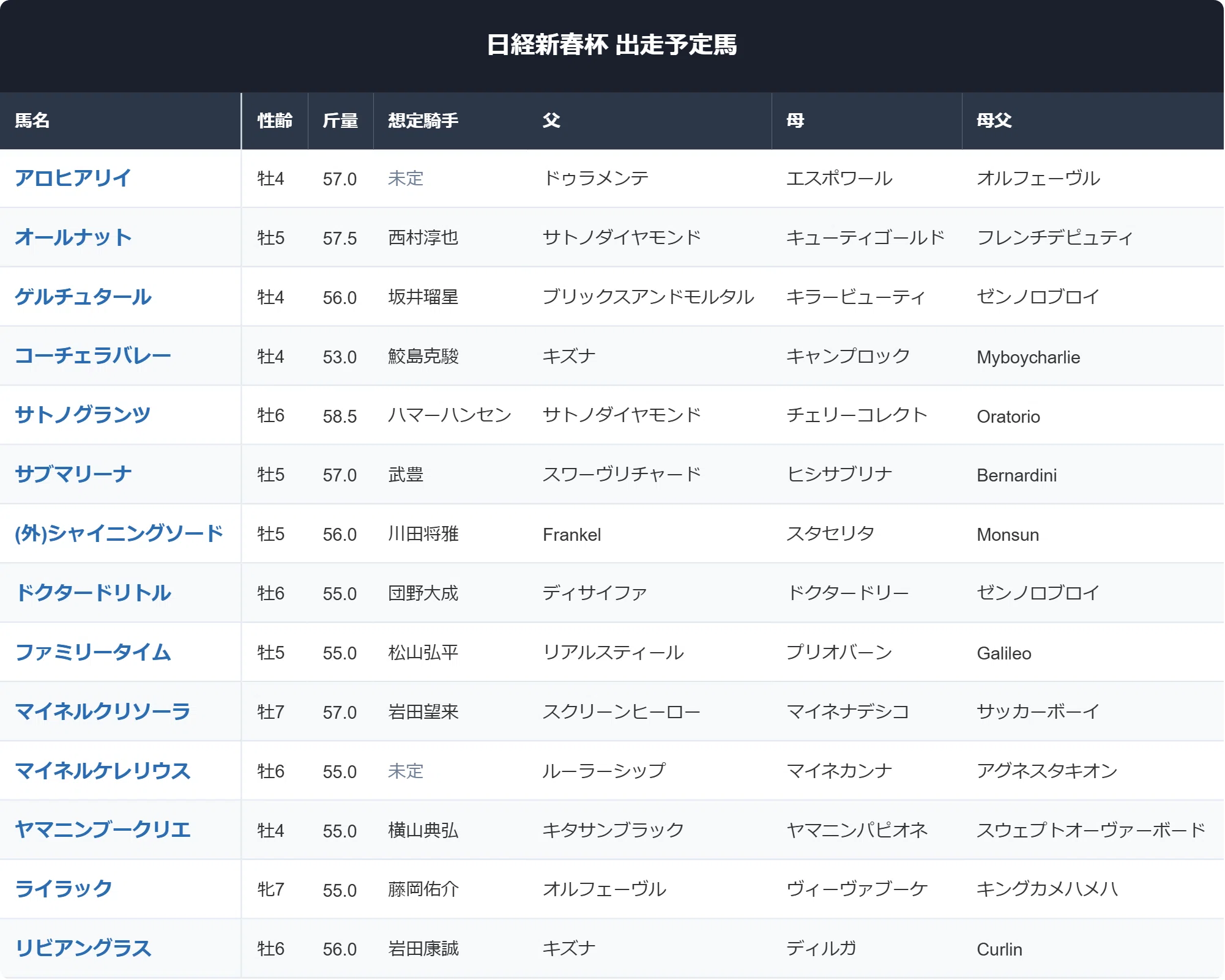Open the リビアングラス horse link
Image resolution: width=1225 pixels, height=980 pixels.
click(x=83, y=948)
